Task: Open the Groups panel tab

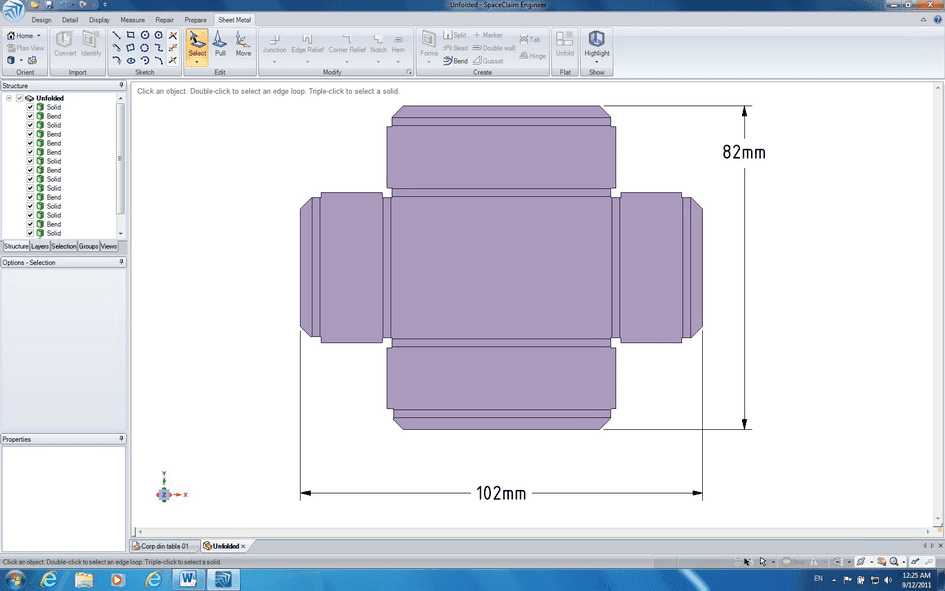Action: pos(88,246)
